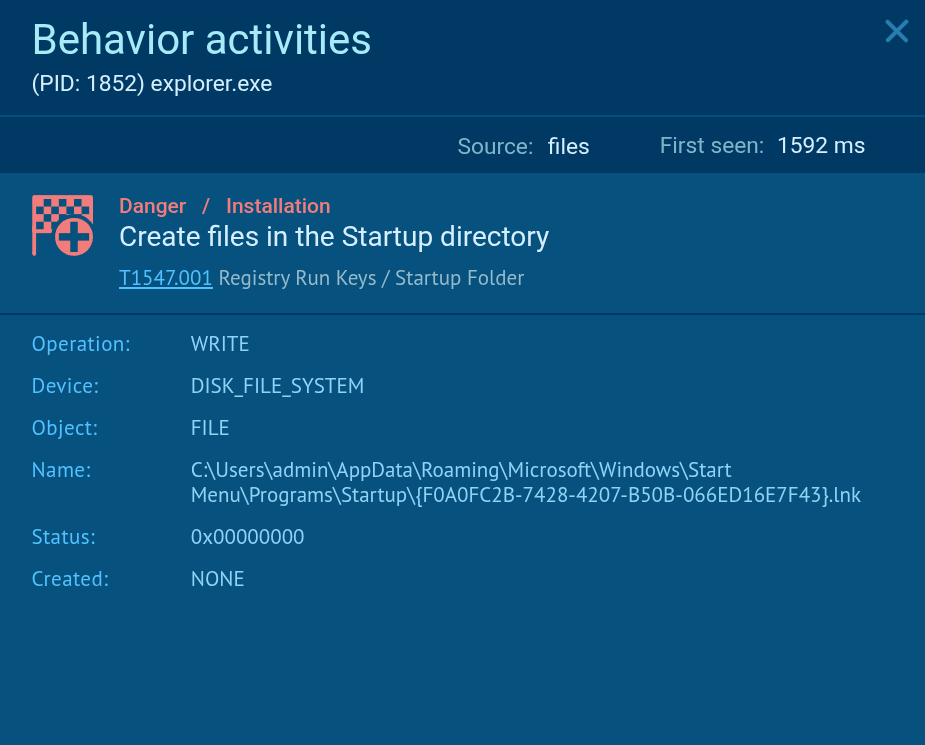Click the WRITE operation value
Viewport: 925px width, 745px height.
coord(220,344)
